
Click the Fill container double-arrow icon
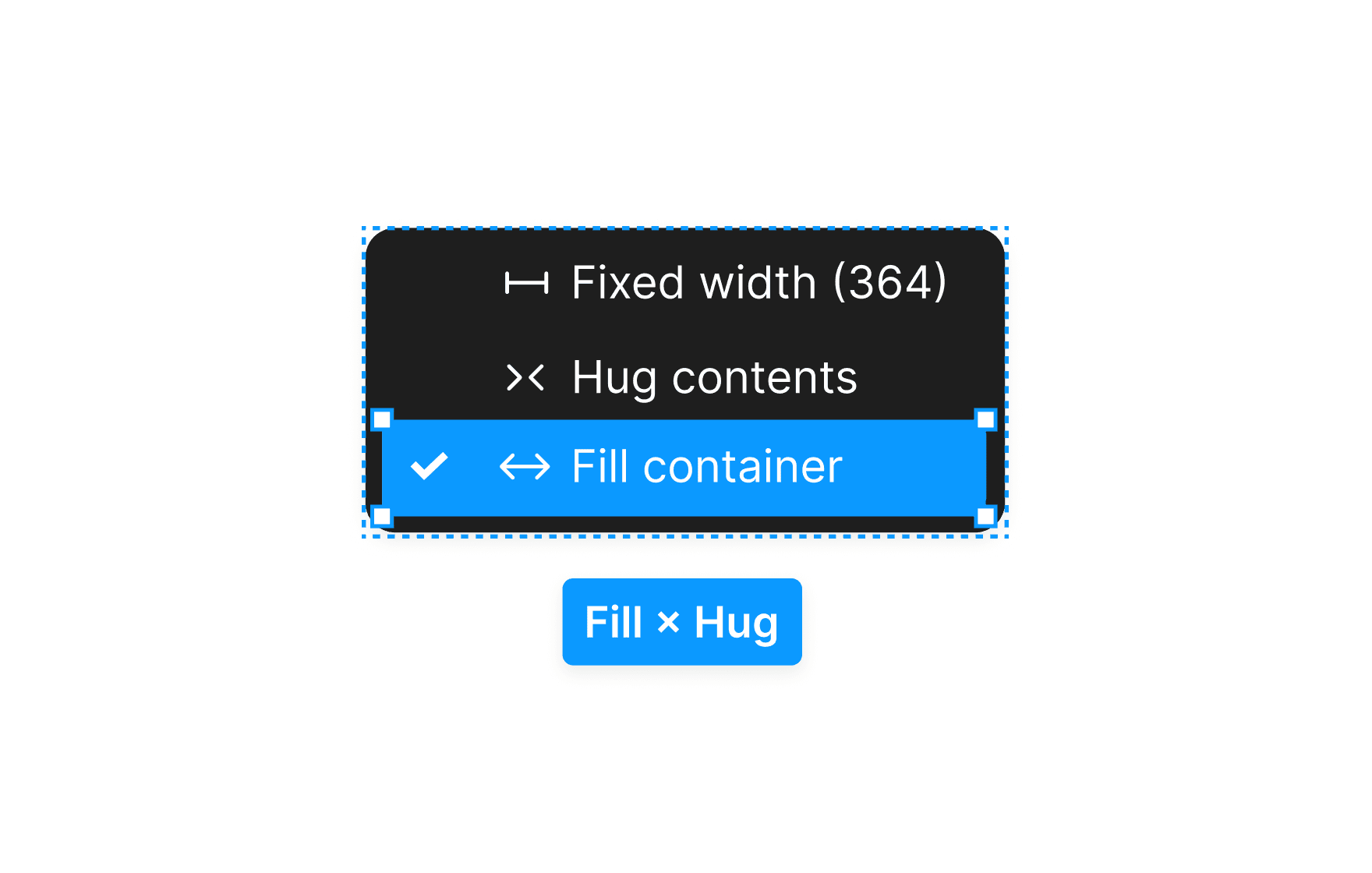tap(525, 467)
